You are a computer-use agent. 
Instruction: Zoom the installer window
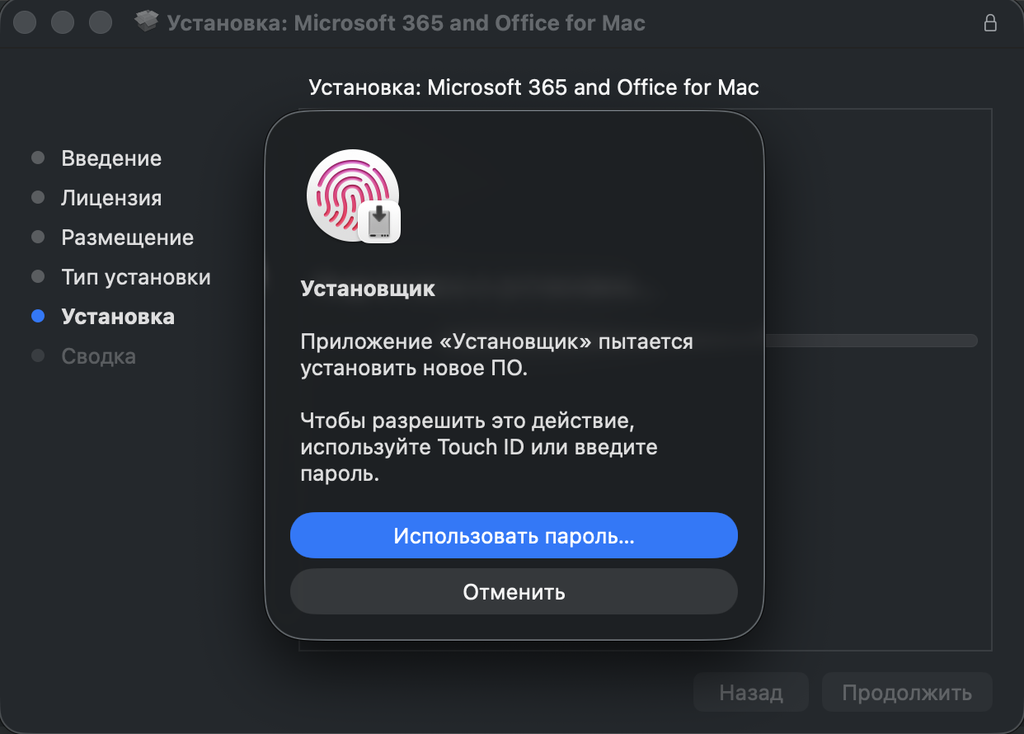click(x=101, y=22)
